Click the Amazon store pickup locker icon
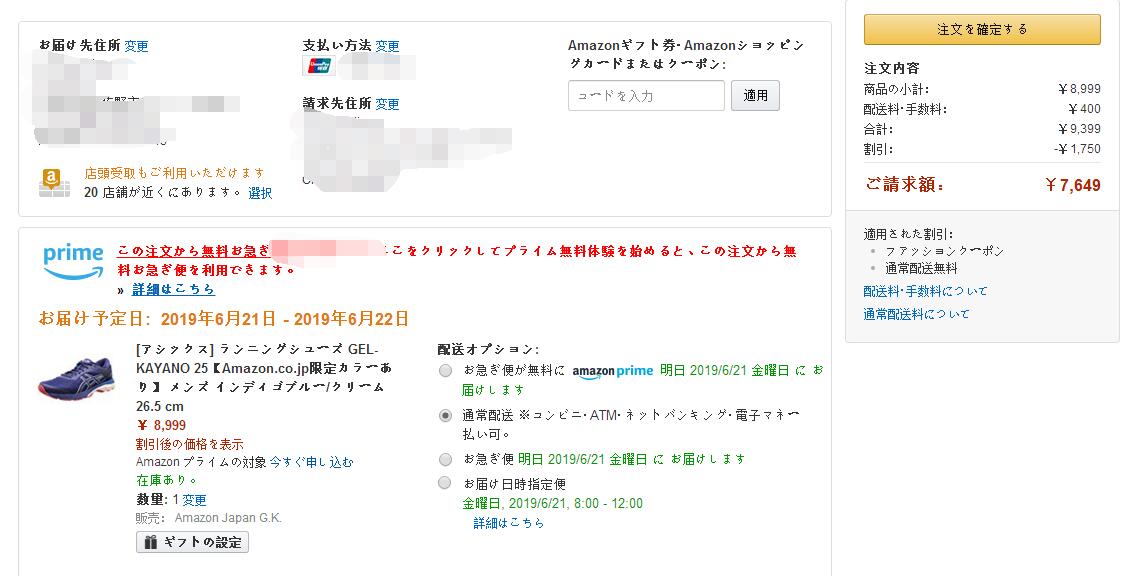The image size is (1138, 576). (x=54, y=183)
